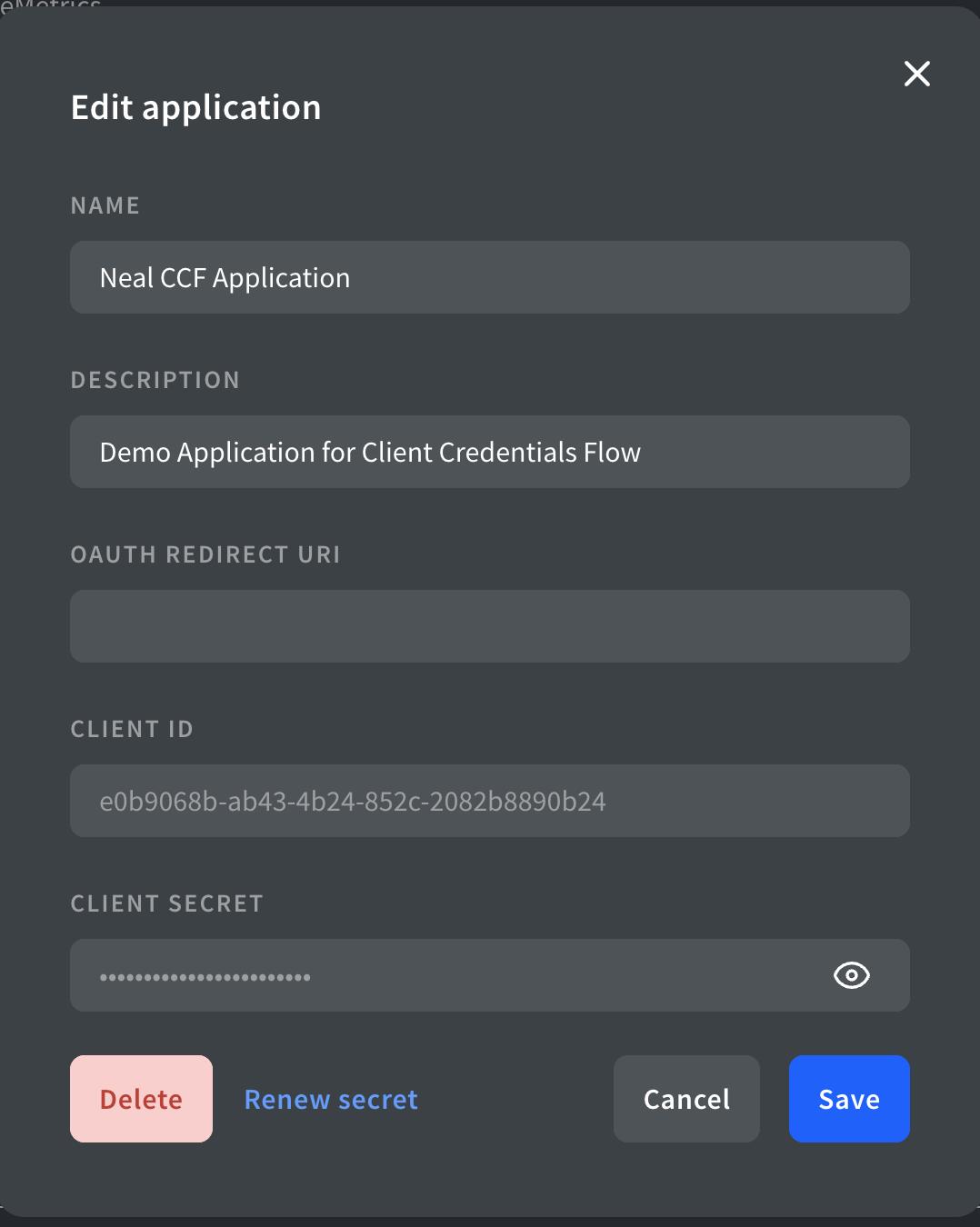Viewport: 980px width, 1227px height.
Task: Click the masked secret dots
Action: (x=205, y=977)
